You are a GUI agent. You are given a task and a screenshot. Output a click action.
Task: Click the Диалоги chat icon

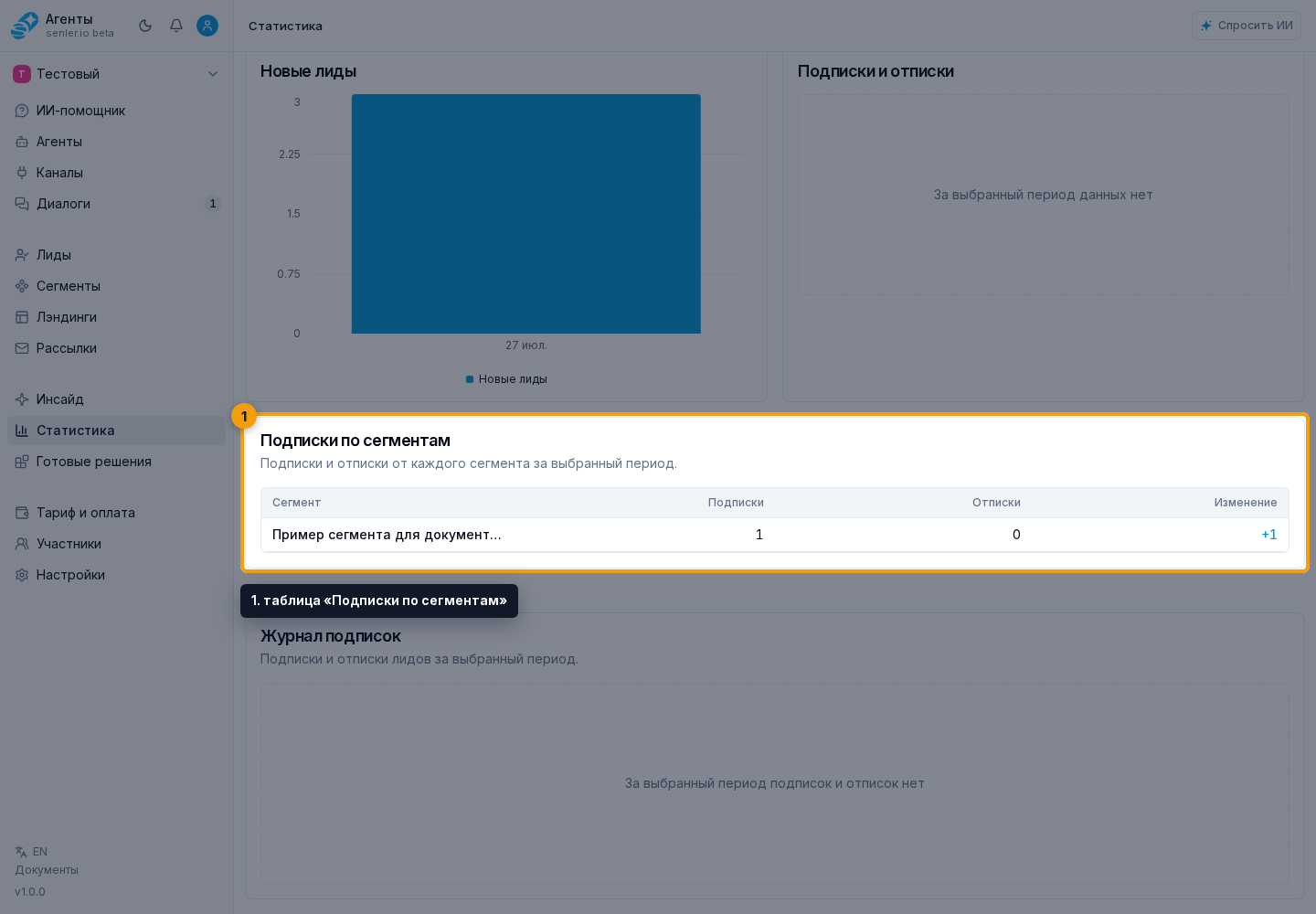[22, 204]
